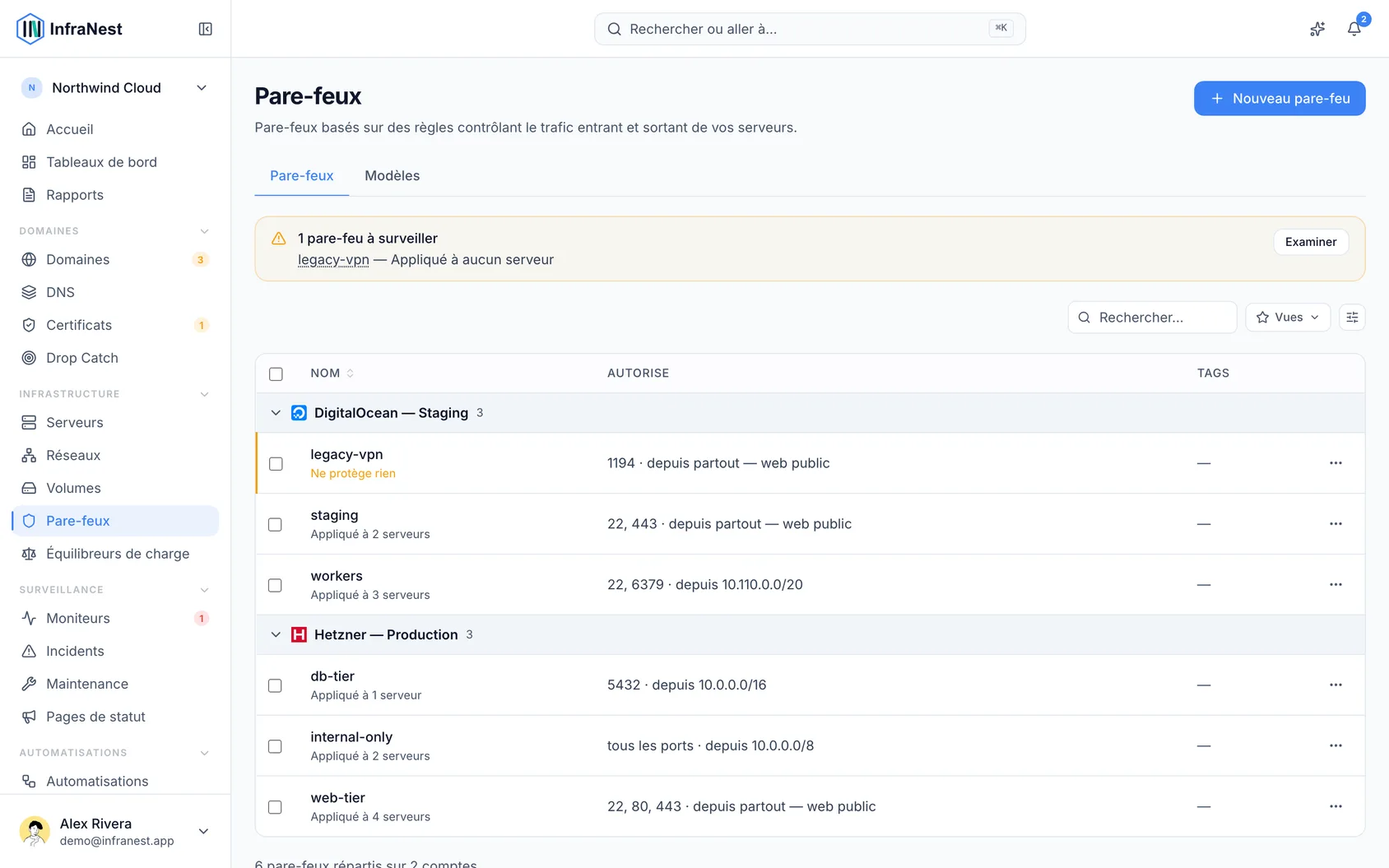Screen dimensions: 1389x868
Task: Click the InfraNest logo
Action: point(69,29)
